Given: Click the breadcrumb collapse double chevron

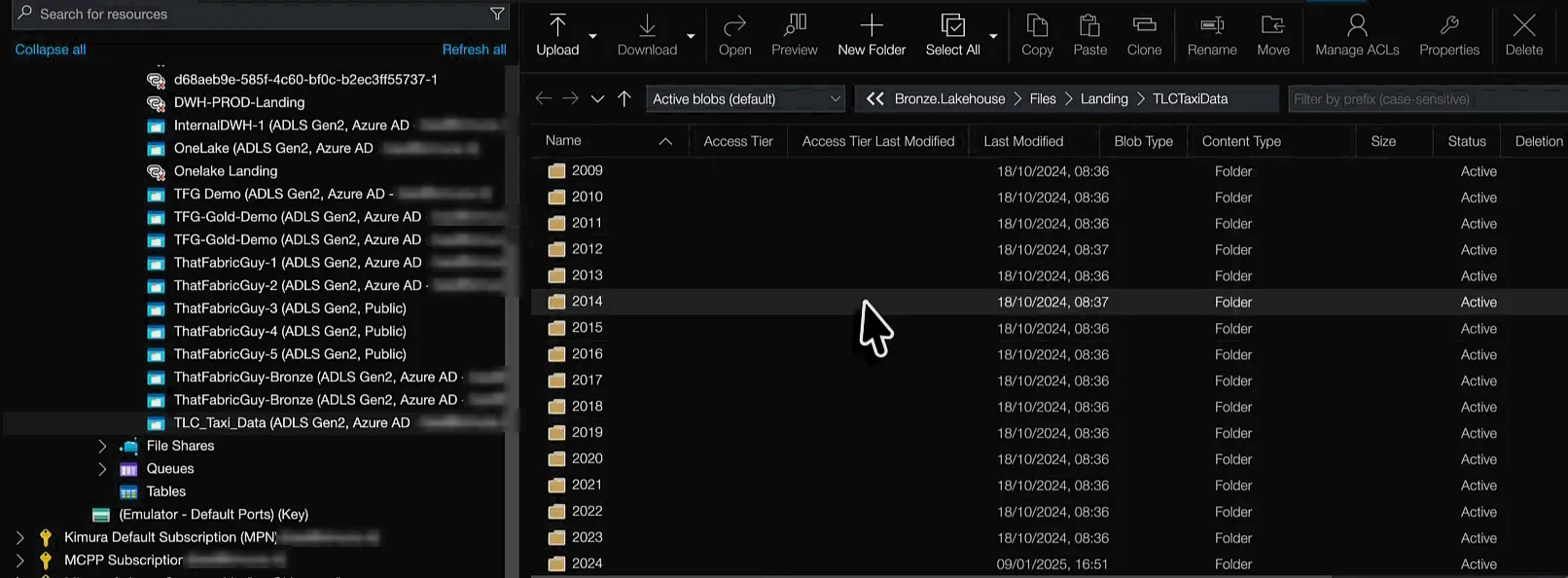Looking at the screenshot, I should [874, 98].
